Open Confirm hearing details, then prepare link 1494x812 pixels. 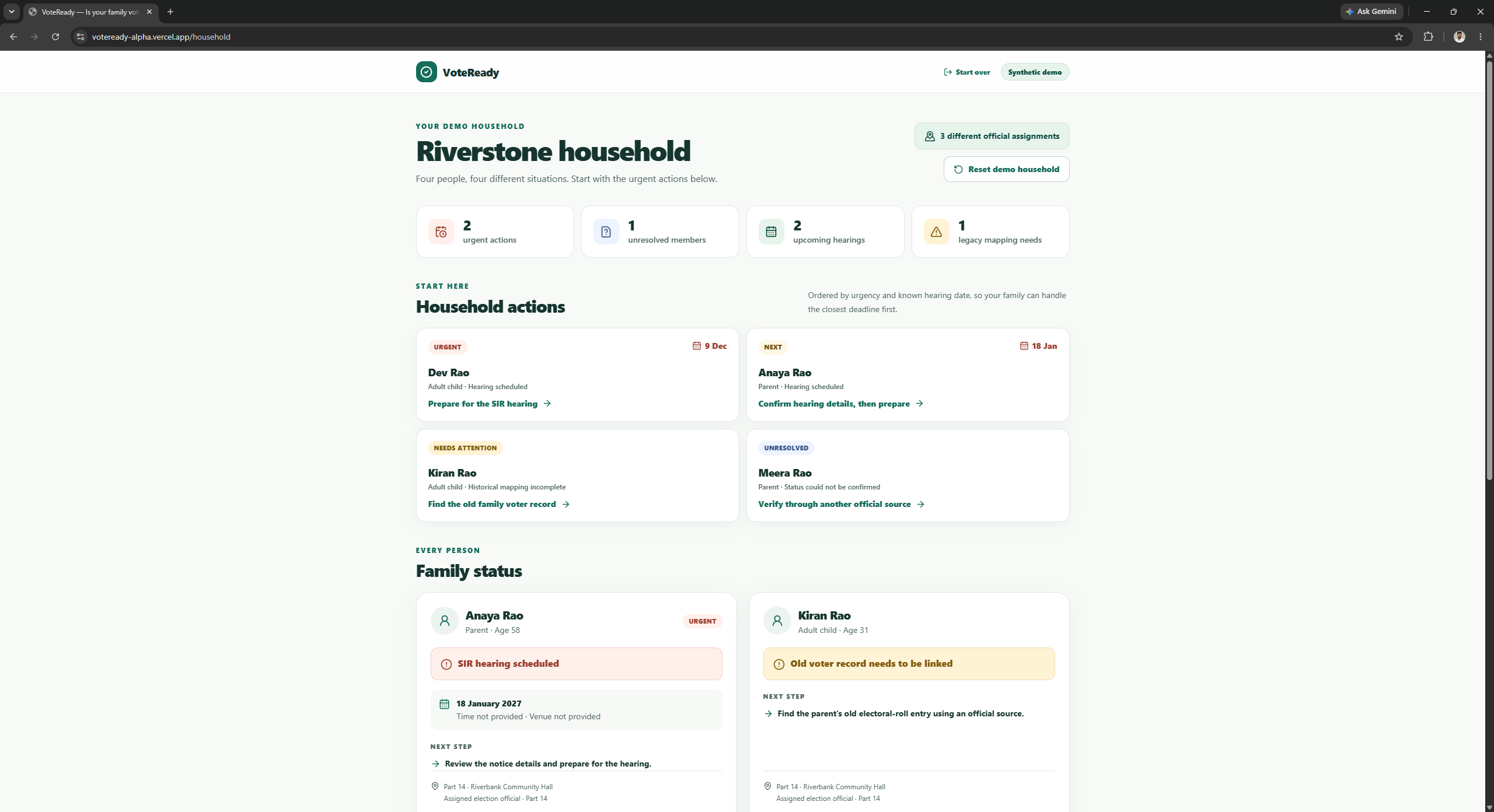[840, 404]
